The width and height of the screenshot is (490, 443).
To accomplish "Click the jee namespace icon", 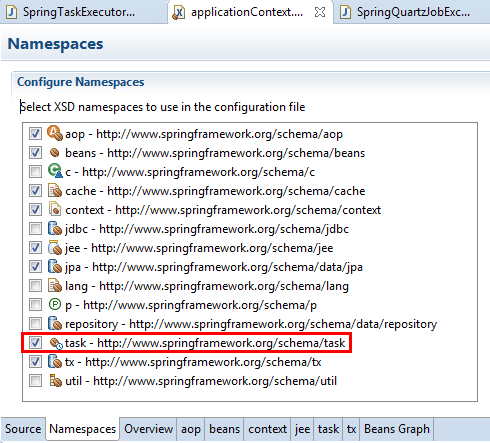I will point(55,247).
